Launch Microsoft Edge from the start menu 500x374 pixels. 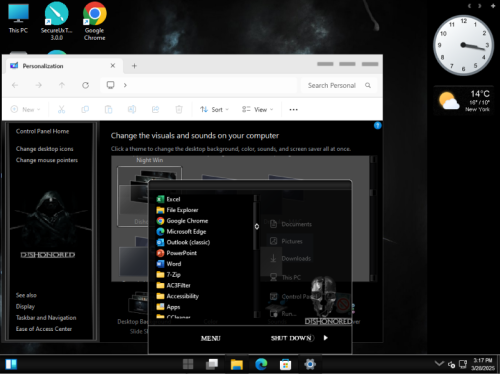pos(181,231)
